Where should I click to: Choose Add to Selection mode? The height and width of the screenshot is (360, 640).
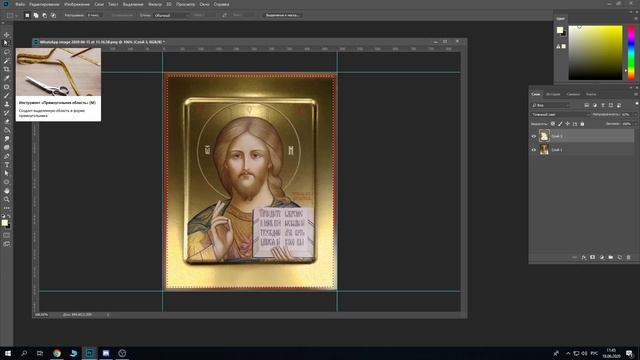pyautogui.click(x=36, y=15)
